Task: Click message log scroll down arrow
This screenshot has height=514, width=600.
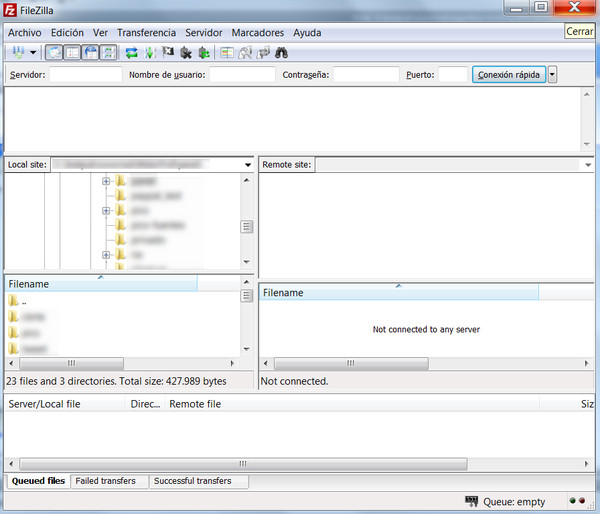Action: click(587, 144)
